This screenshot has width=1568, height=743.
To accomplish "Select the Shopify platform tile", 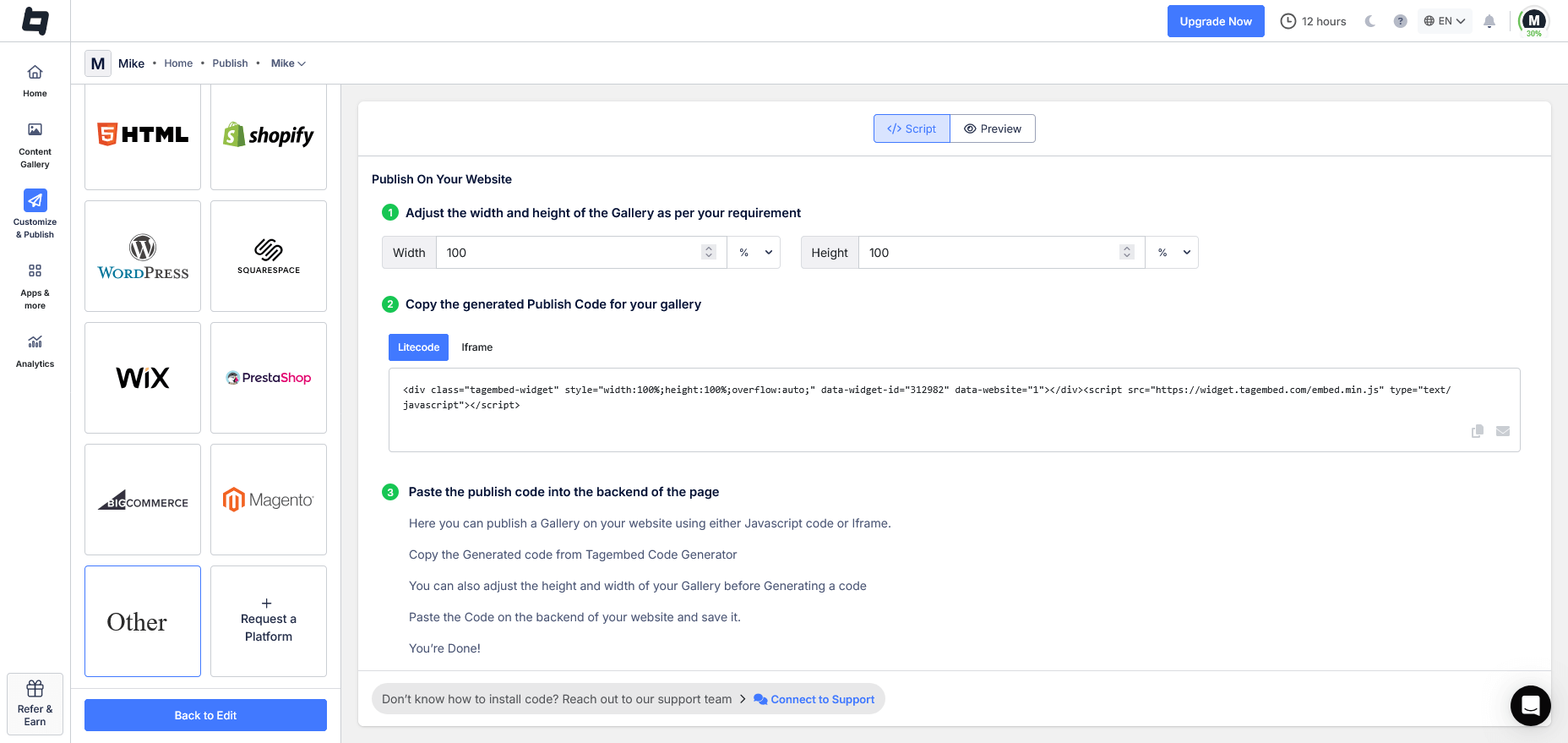I will pos(269,136).
